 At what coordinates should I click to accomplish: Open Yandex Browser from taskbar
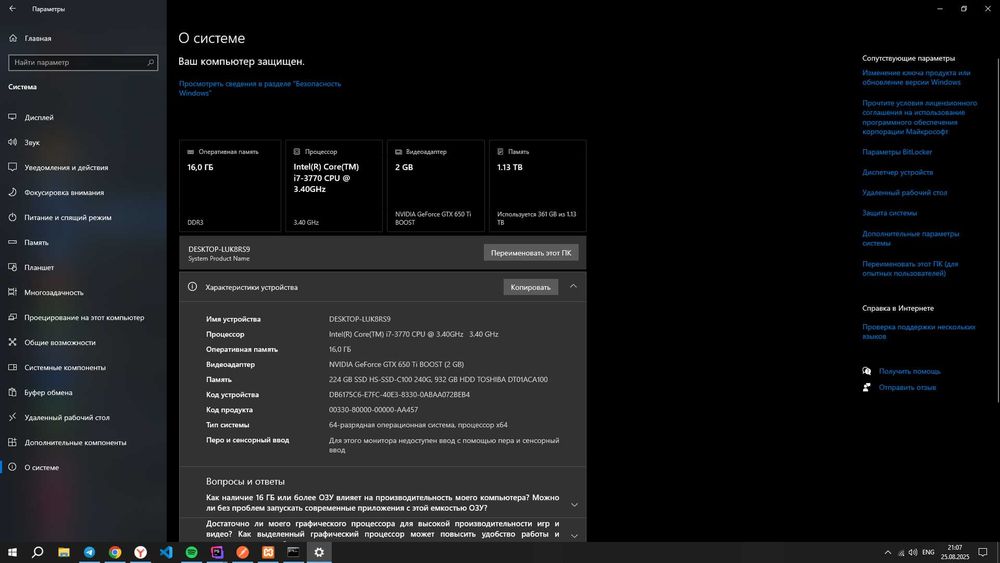click(140, 552)
